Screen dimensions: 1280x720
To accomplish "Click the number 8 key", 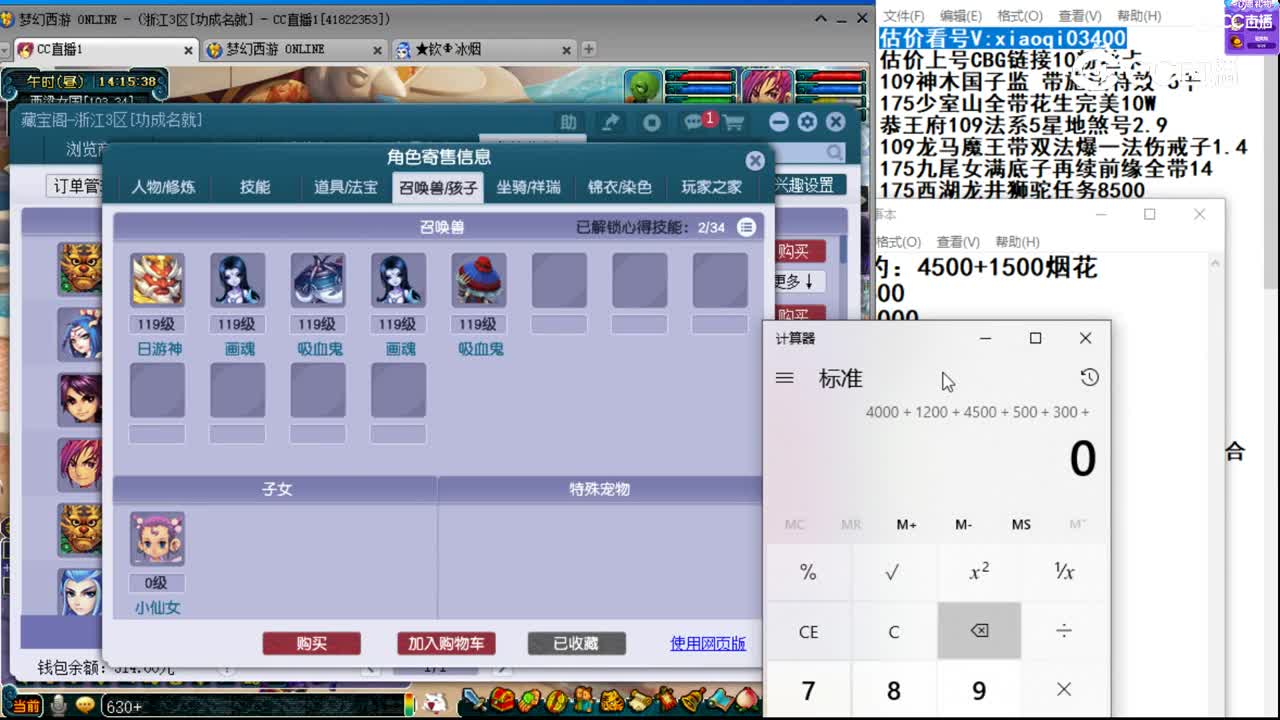I will (893, 690).
